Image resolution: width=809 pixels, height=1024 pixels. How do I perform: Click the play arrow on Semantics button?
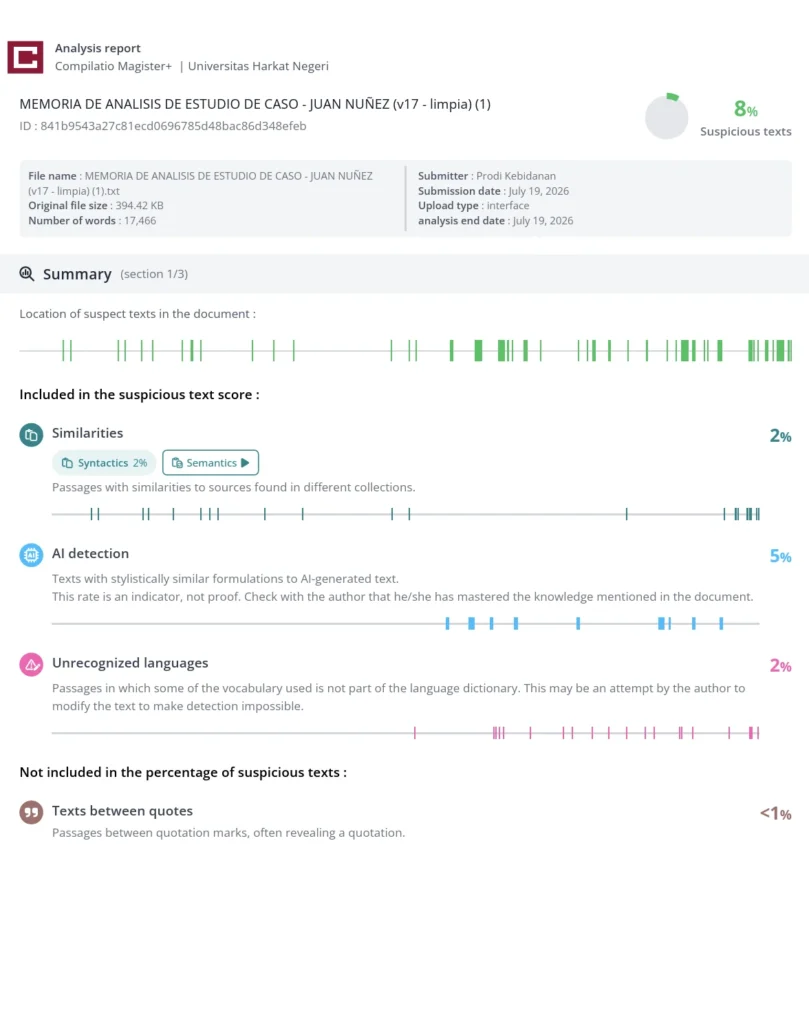tap(246, 462)
